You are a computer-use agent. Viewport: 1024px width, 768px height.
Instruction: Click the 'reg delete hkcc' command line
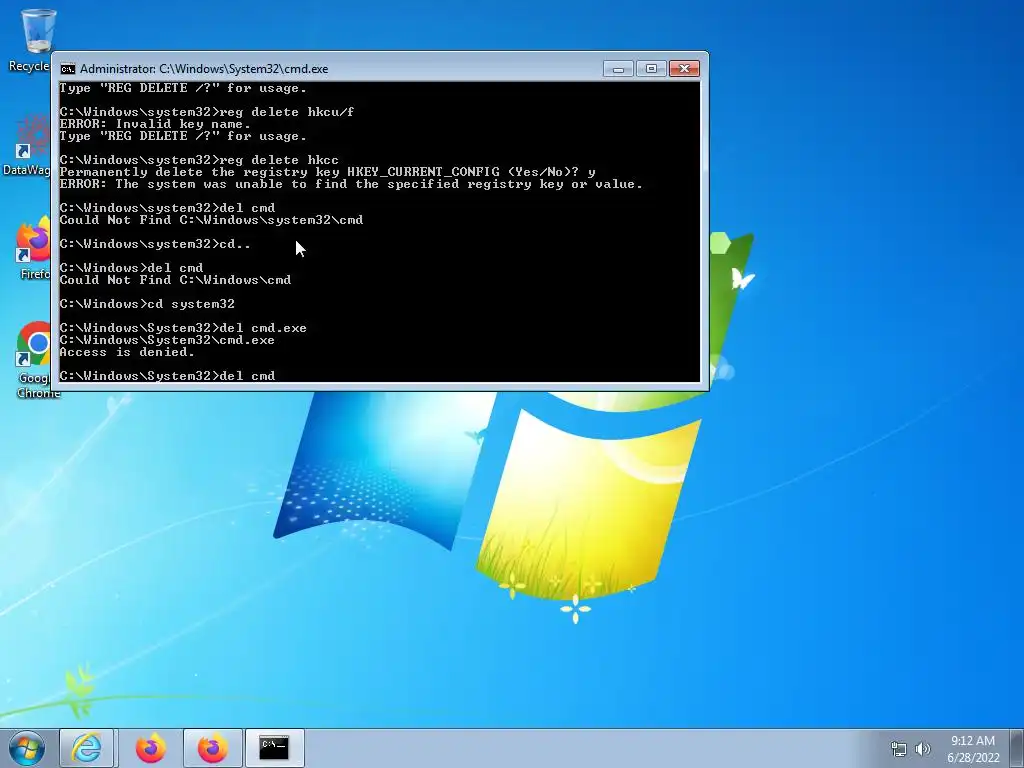[199, 160]
